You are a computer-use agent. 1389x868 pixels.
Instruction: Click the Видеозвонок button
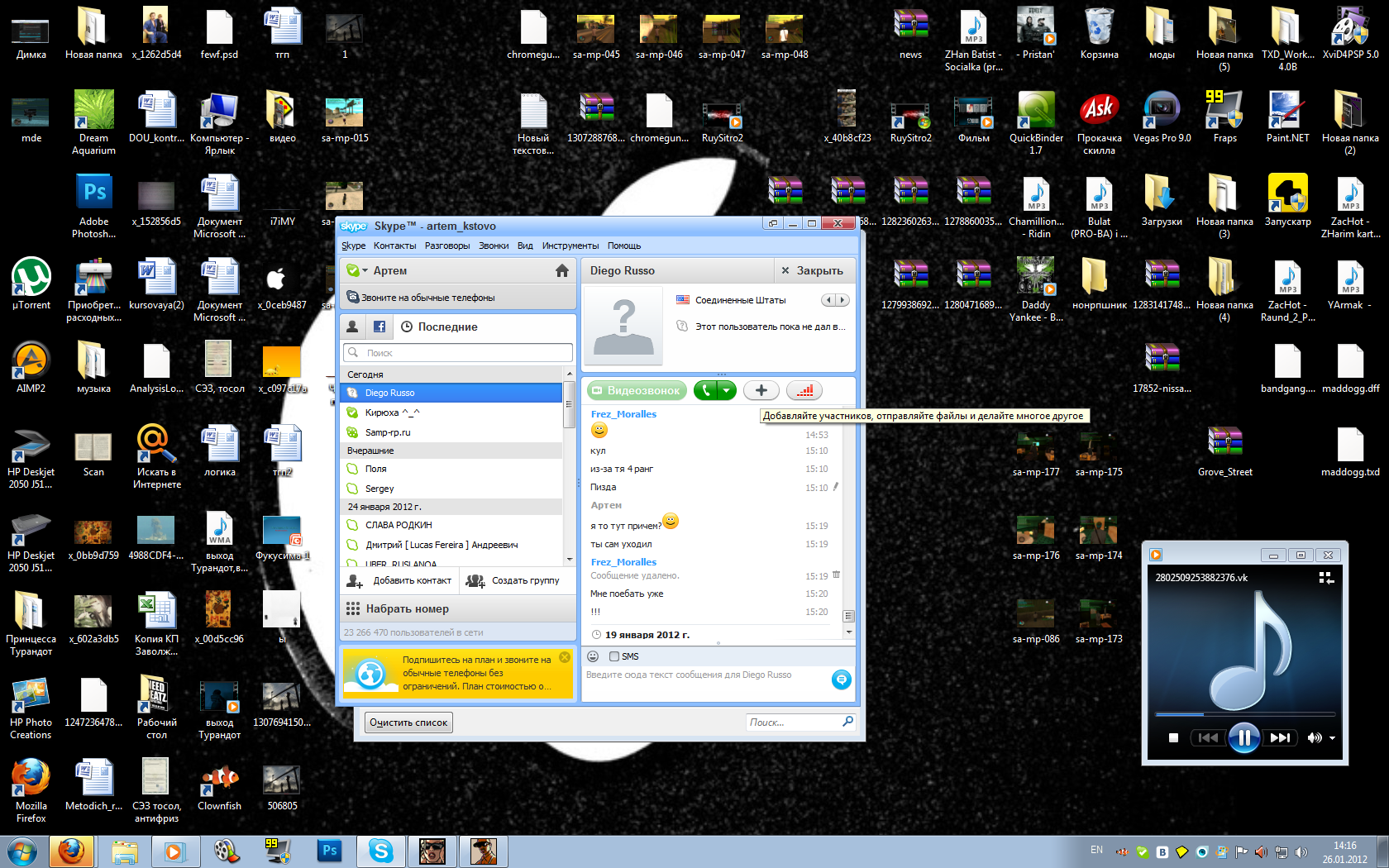coord(637,390)
